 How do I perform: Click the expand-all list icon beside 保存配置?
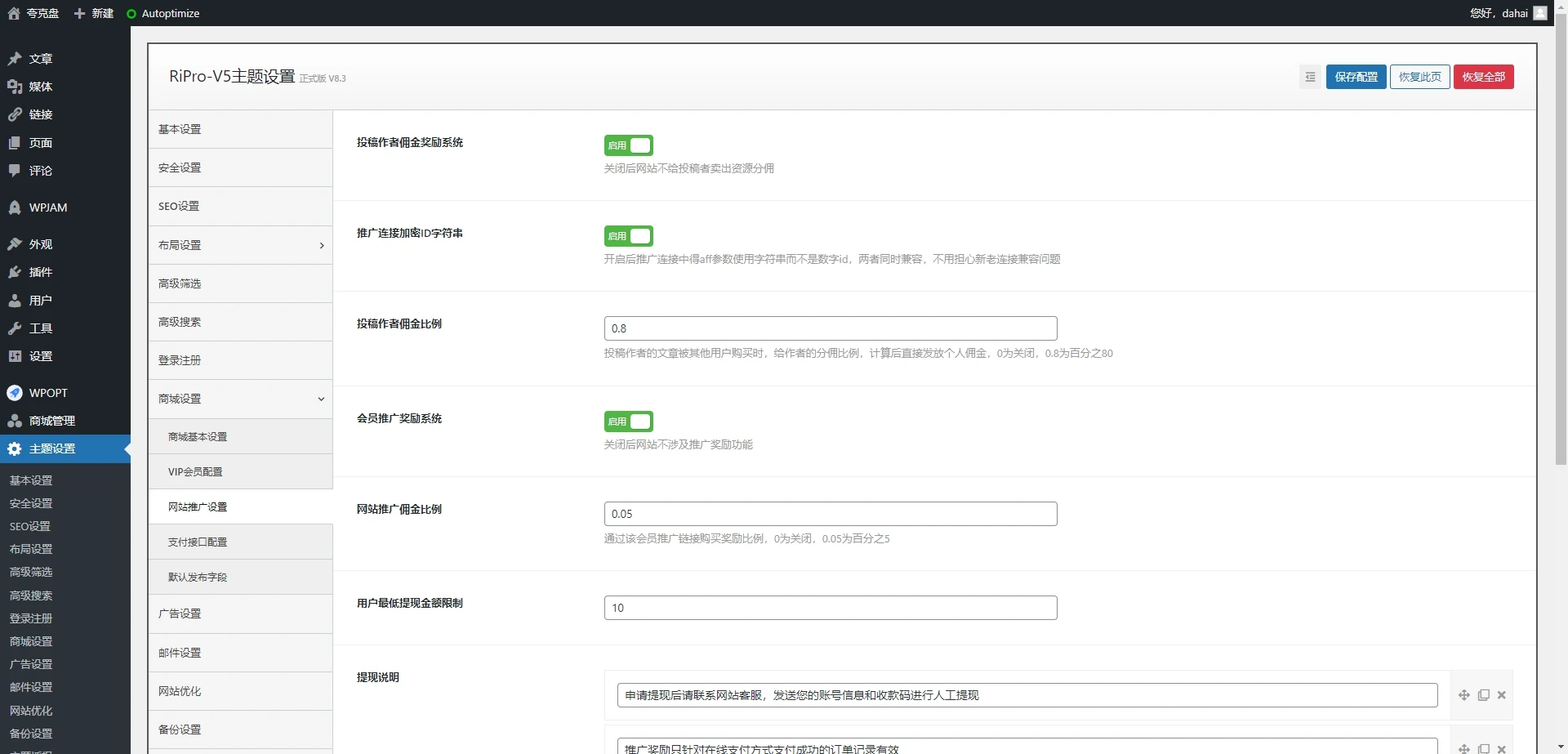[x=1310, y=77]
